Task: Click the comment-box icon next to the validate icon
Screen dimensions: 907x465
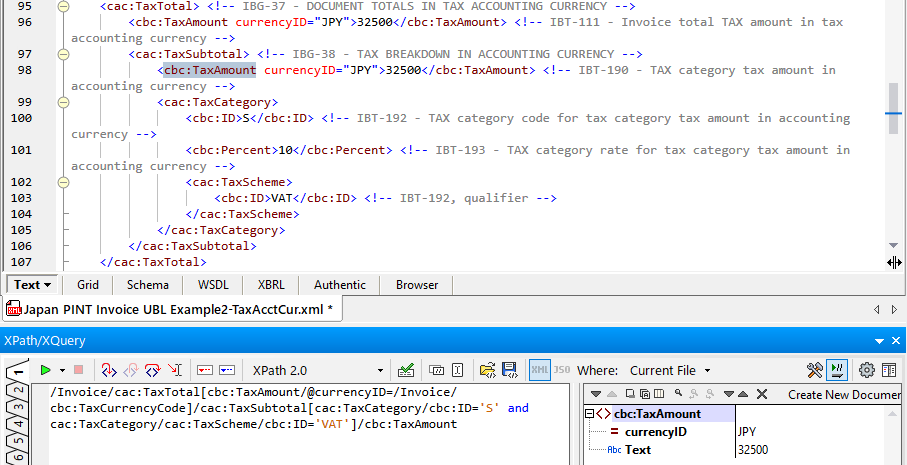Action: 437,370
